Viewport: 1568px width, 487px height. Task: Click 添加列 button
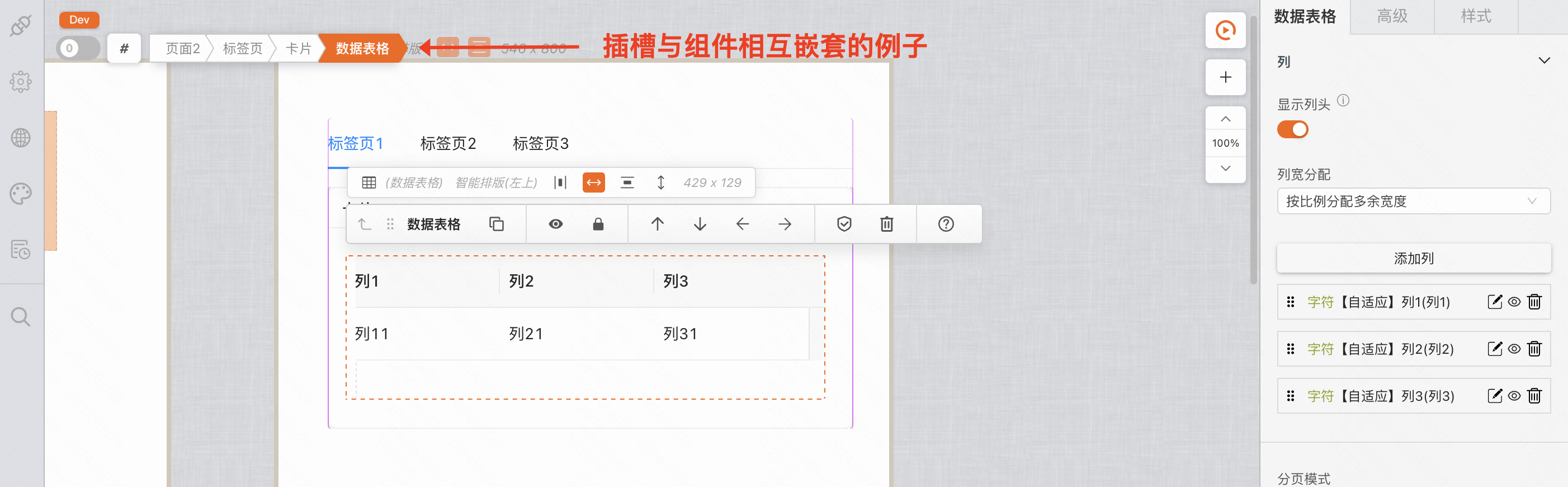click(x=1414, y=259)
